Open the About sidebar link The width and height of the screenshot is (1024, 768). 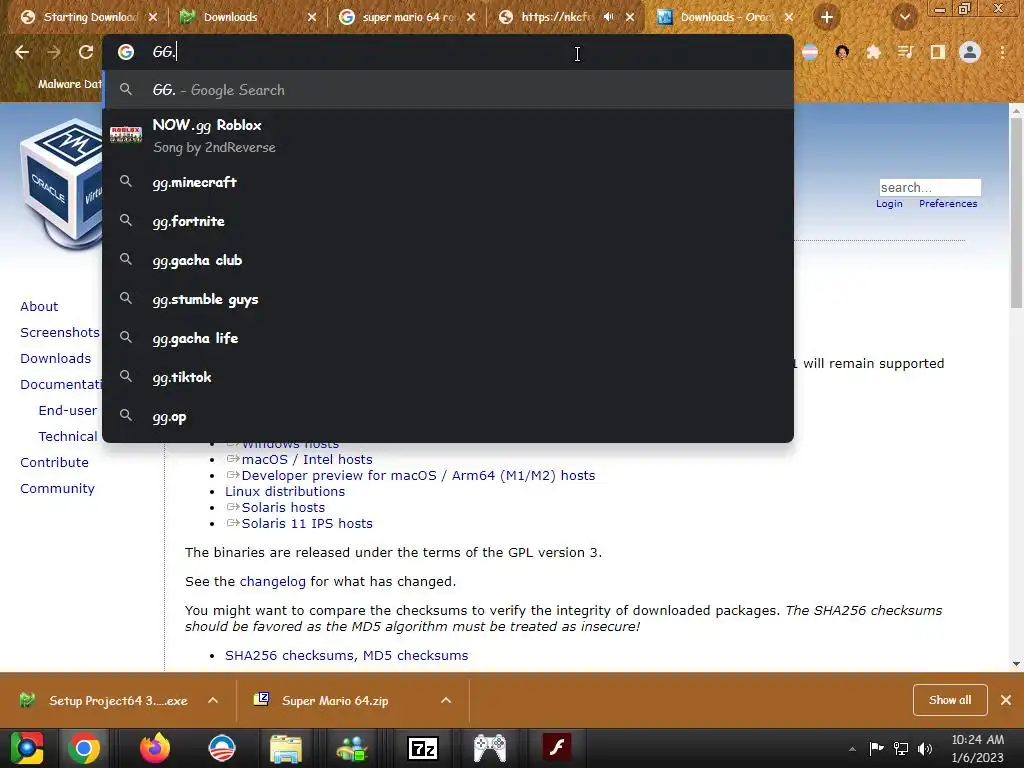click(39, 306)
